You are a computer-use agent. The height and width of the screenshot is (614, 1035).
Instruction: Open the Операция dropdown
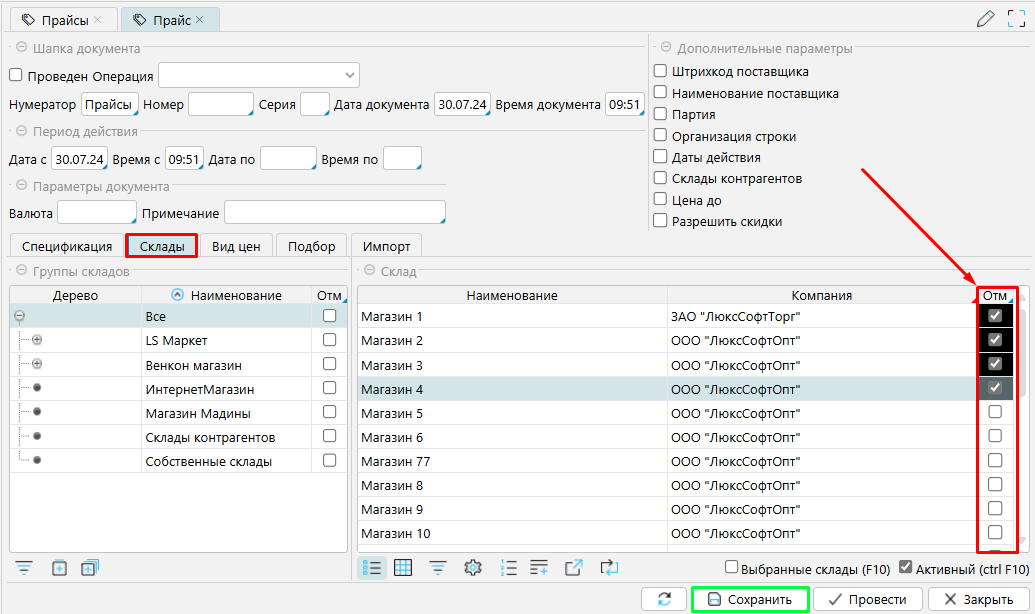coord(350,75)
